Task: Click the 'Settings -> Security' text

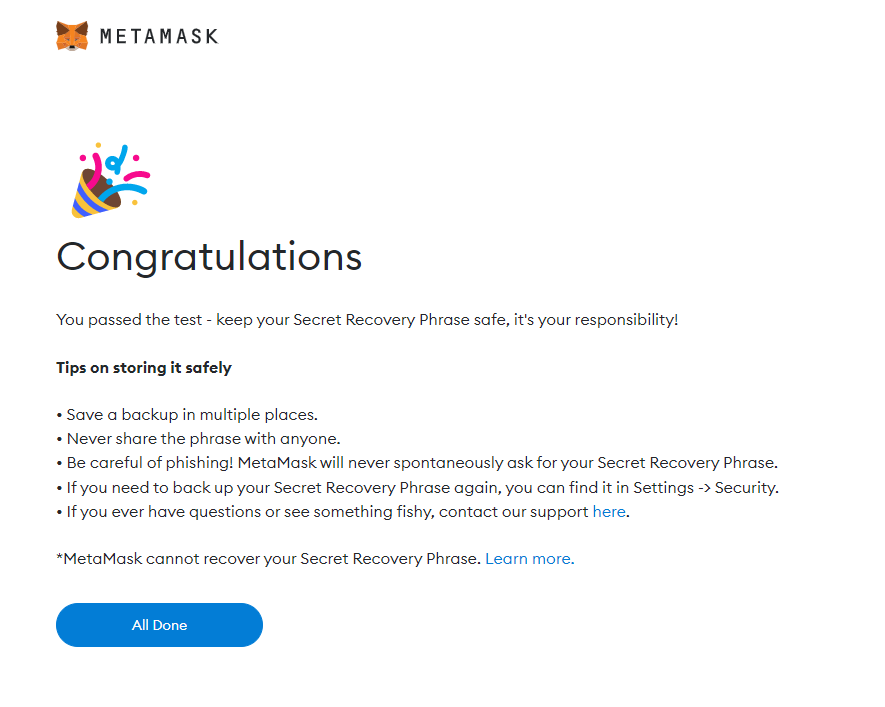Action: point(706,488)
